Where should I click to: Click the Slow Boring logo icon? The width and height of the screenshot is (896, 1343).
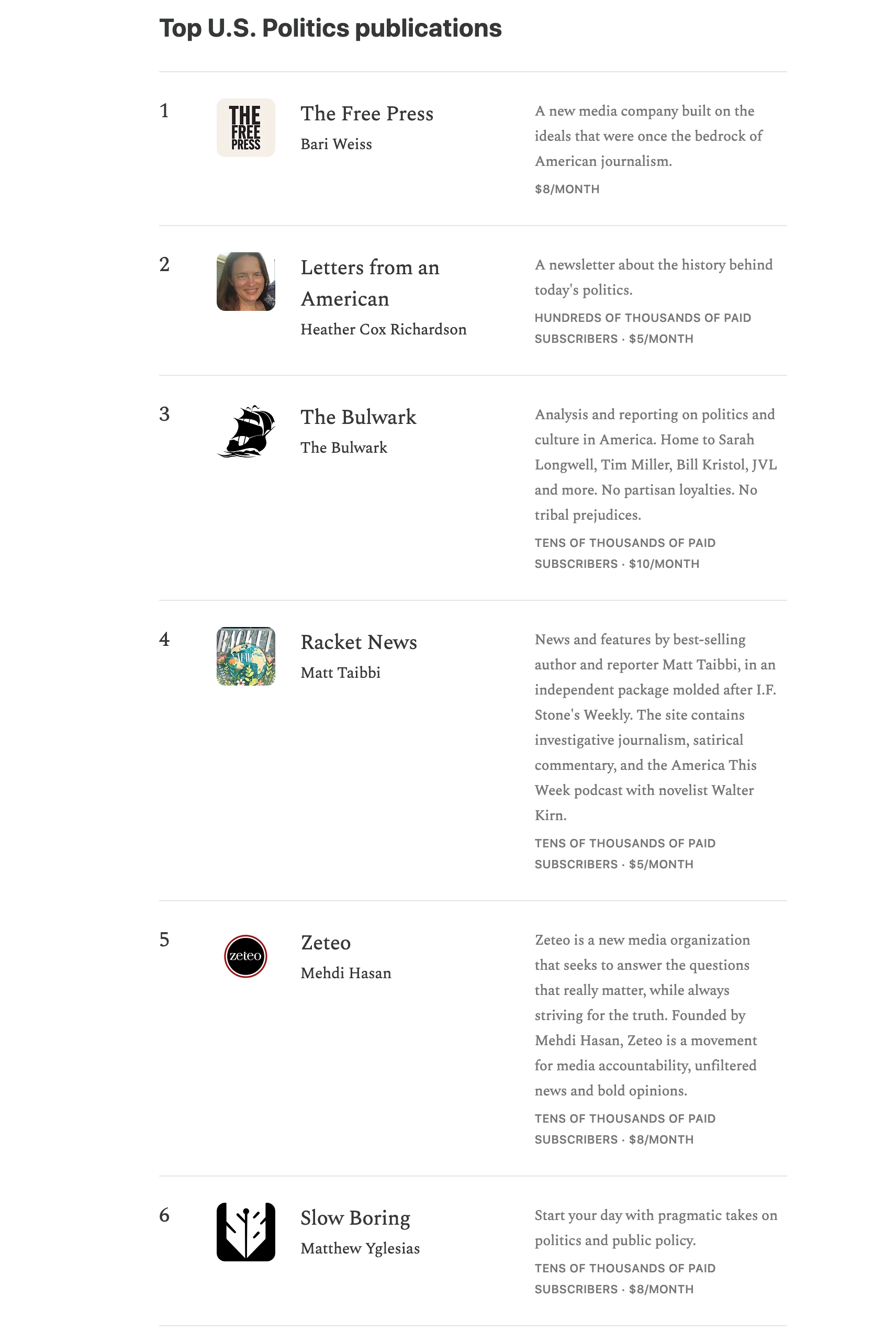pos(245,1232)
